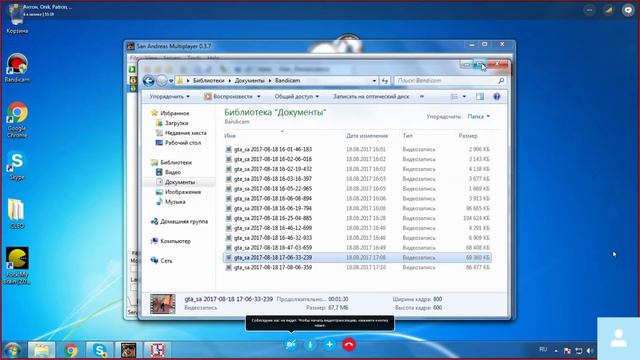Click the RU language indicator in the tray

pyautogui.click(x=543, y=350)
